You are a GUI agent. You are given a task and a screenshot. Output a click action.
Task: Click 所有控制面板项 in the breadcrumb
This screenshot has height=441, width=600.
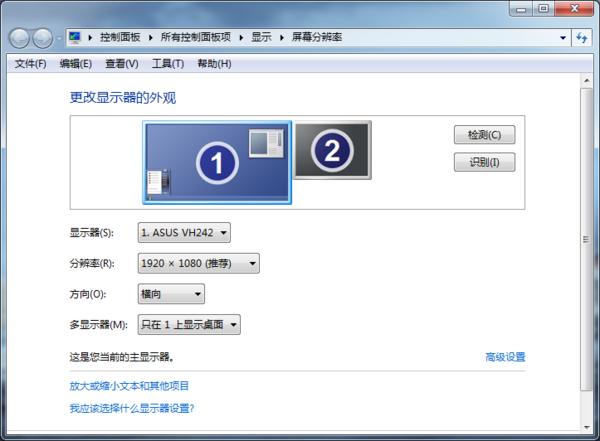196,37
